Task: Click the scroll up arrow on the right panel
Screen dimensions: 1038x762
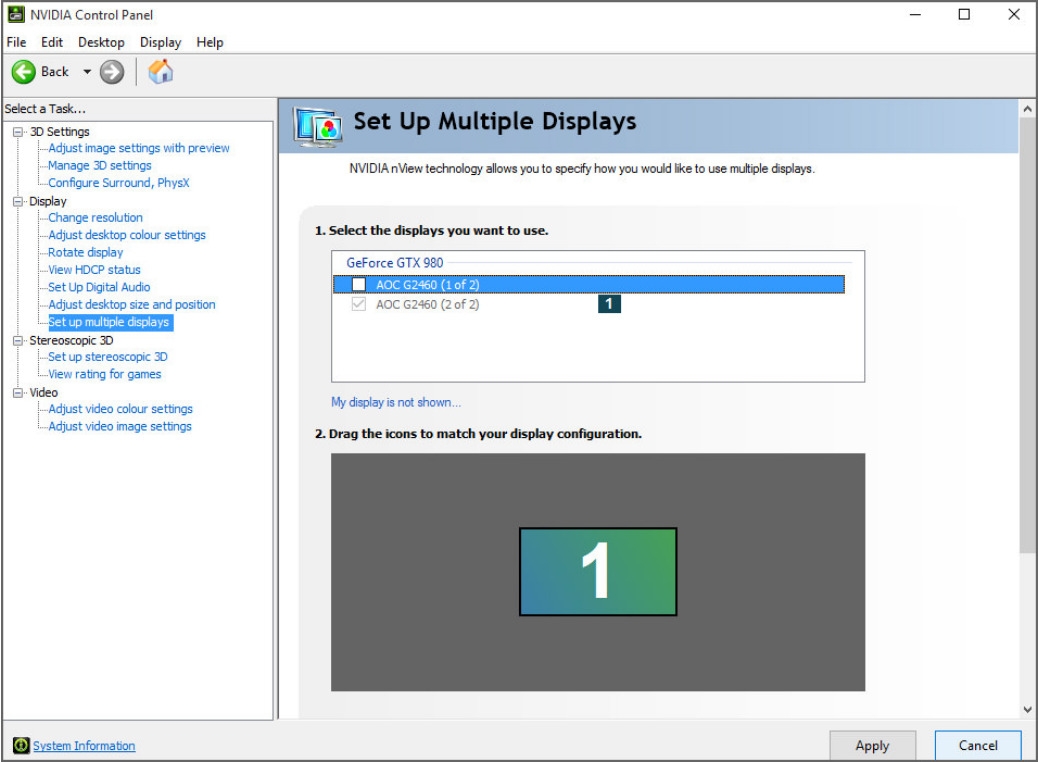Action: [x=1027, y=109]
